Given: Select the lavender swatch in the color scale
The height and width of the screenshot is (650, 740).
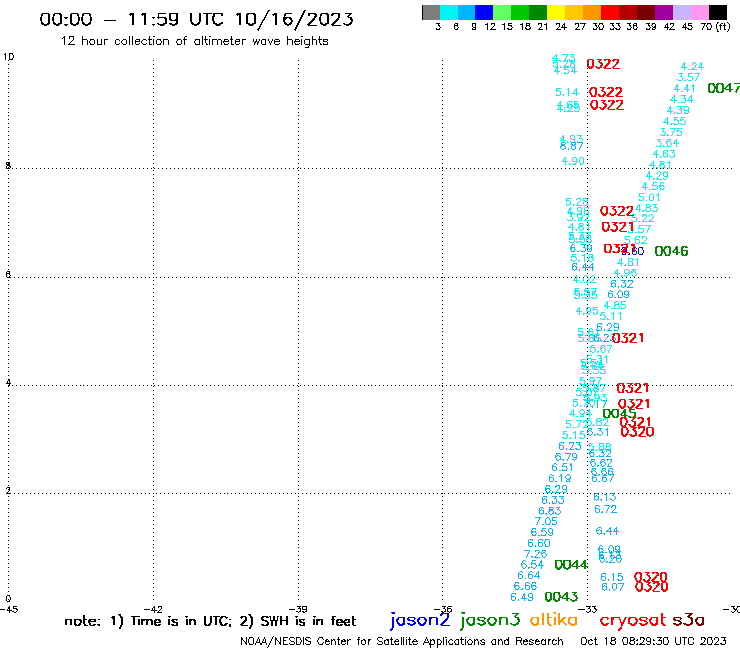Looking at the screenshot, I should click(x=681, y=12).
